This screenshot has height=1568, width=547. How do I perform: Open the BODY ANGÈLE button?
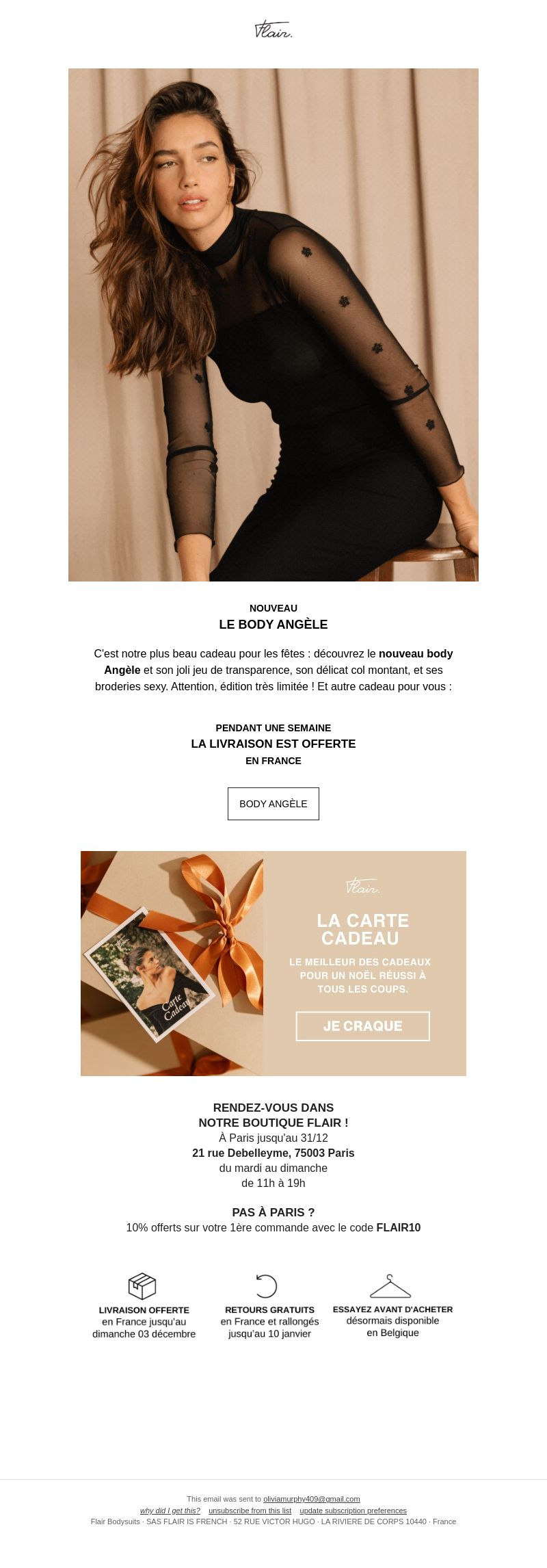273,804
